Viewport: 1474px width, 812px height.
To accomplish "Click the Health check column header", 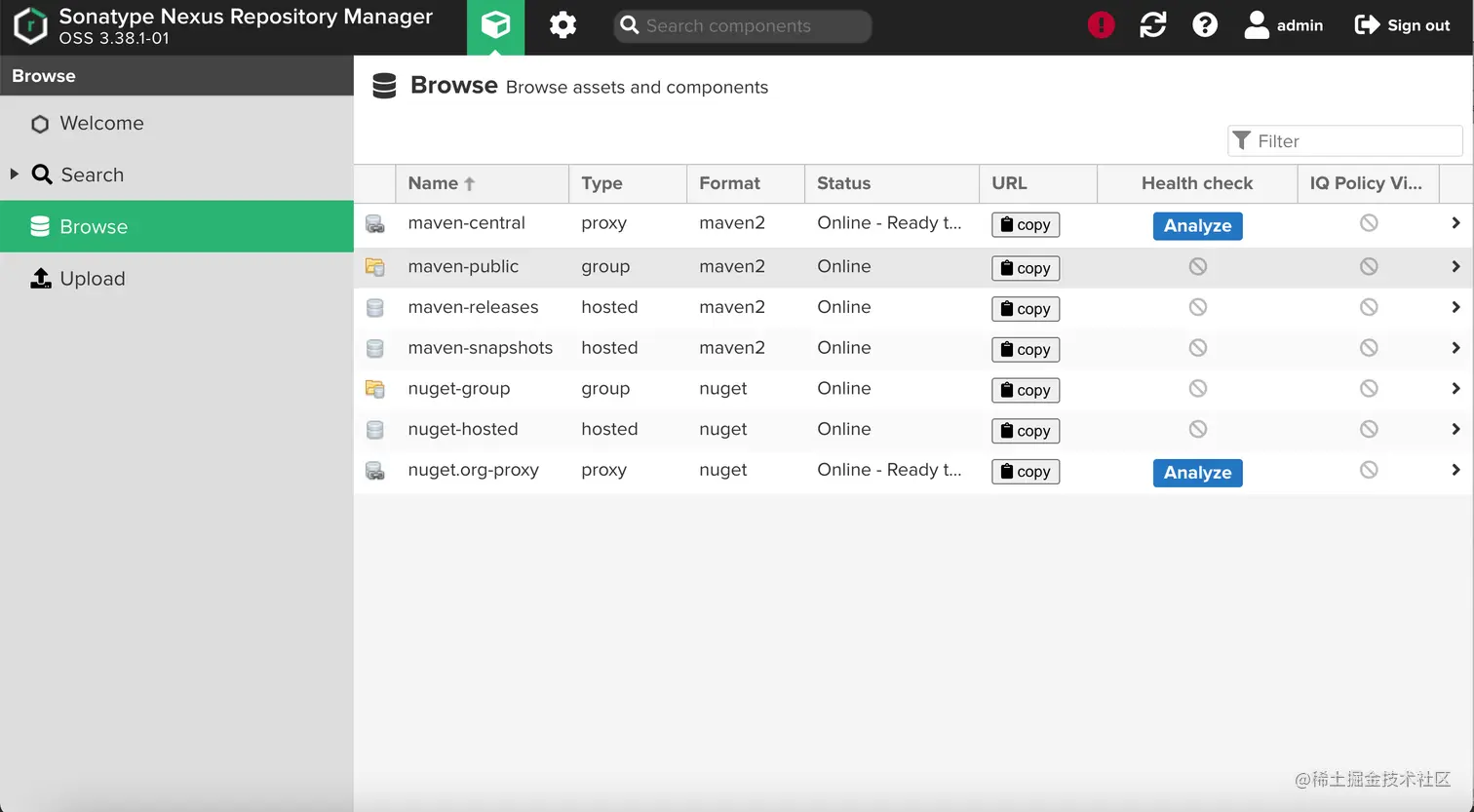I will pyautogui.click(x=1197, y=183).
